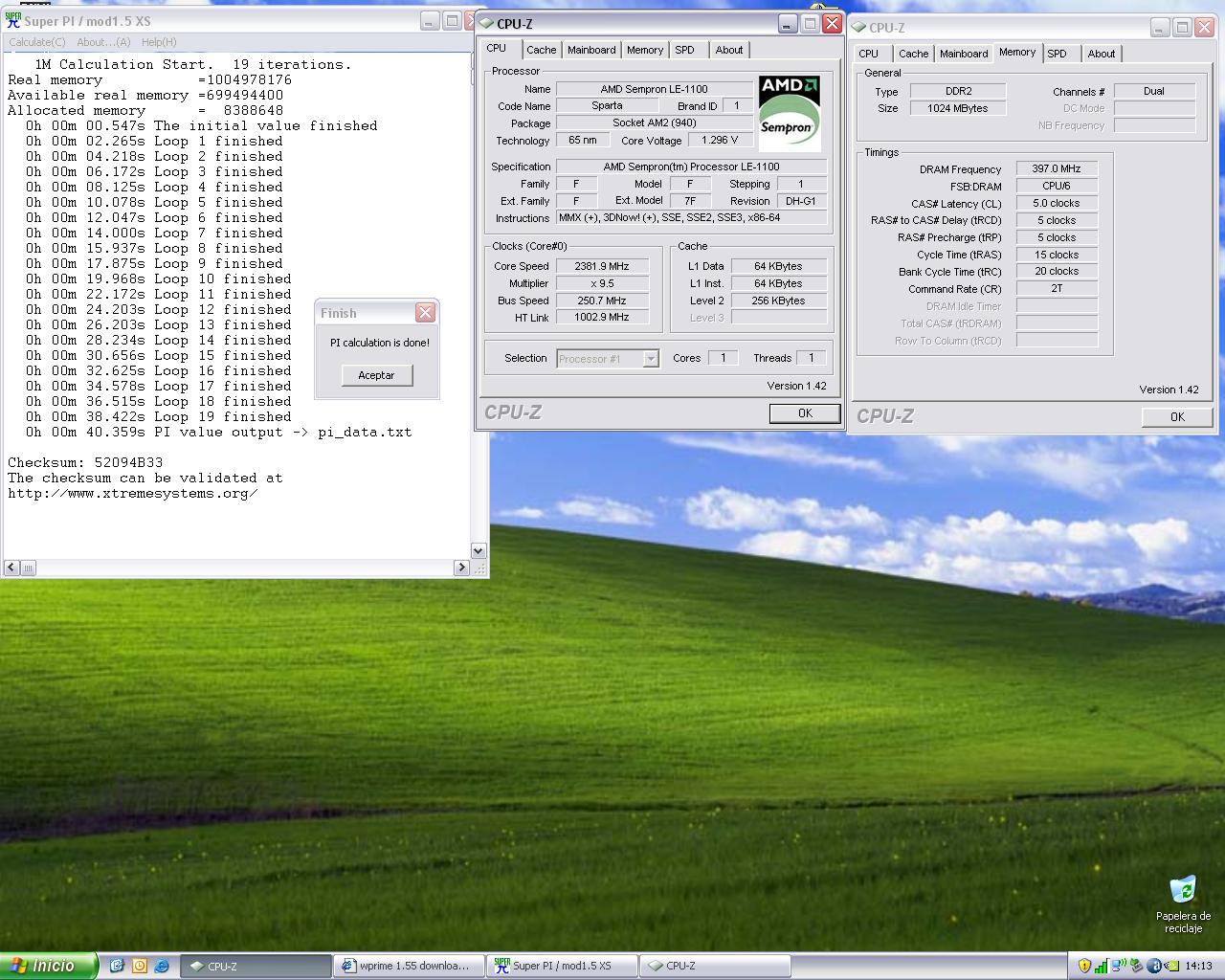Switch to Memory tab in processor CPU-Z window
Viewport: 1225px width, 980px height.
pyautogui.click(x=645, y=50)
